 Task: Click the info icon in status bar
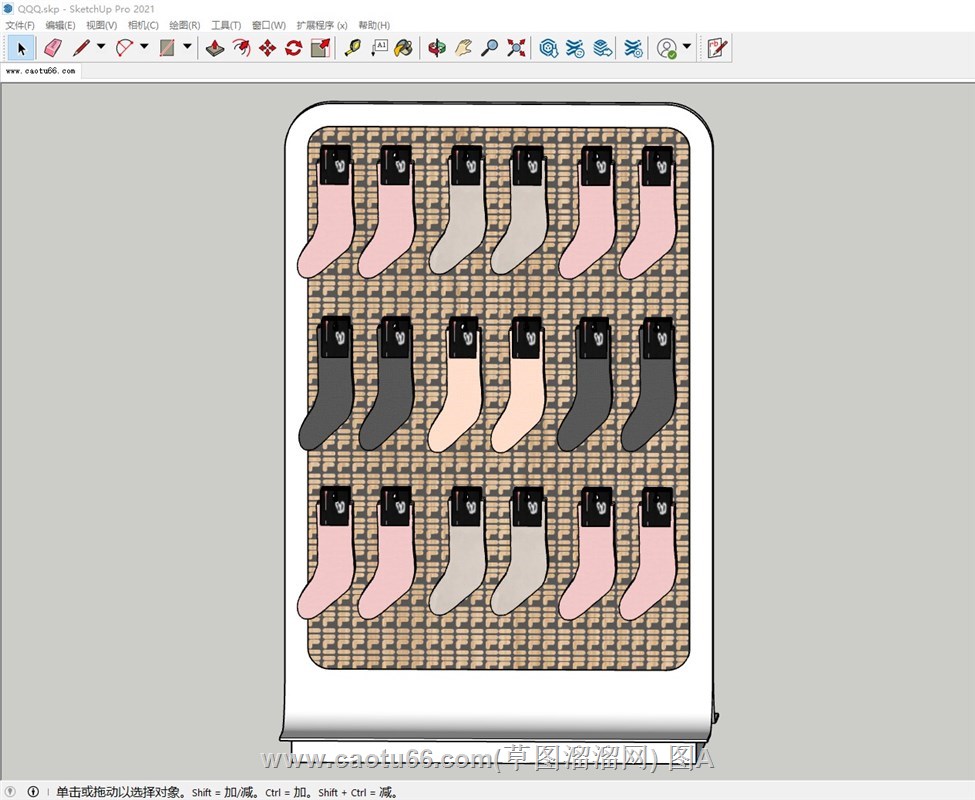click(33, 792)
